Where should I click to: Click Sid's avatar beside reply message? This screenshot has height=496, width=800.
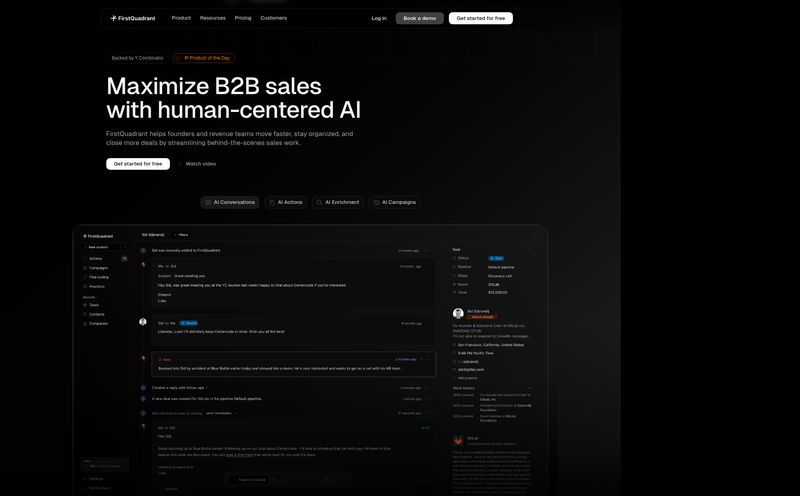pos(143,322)
